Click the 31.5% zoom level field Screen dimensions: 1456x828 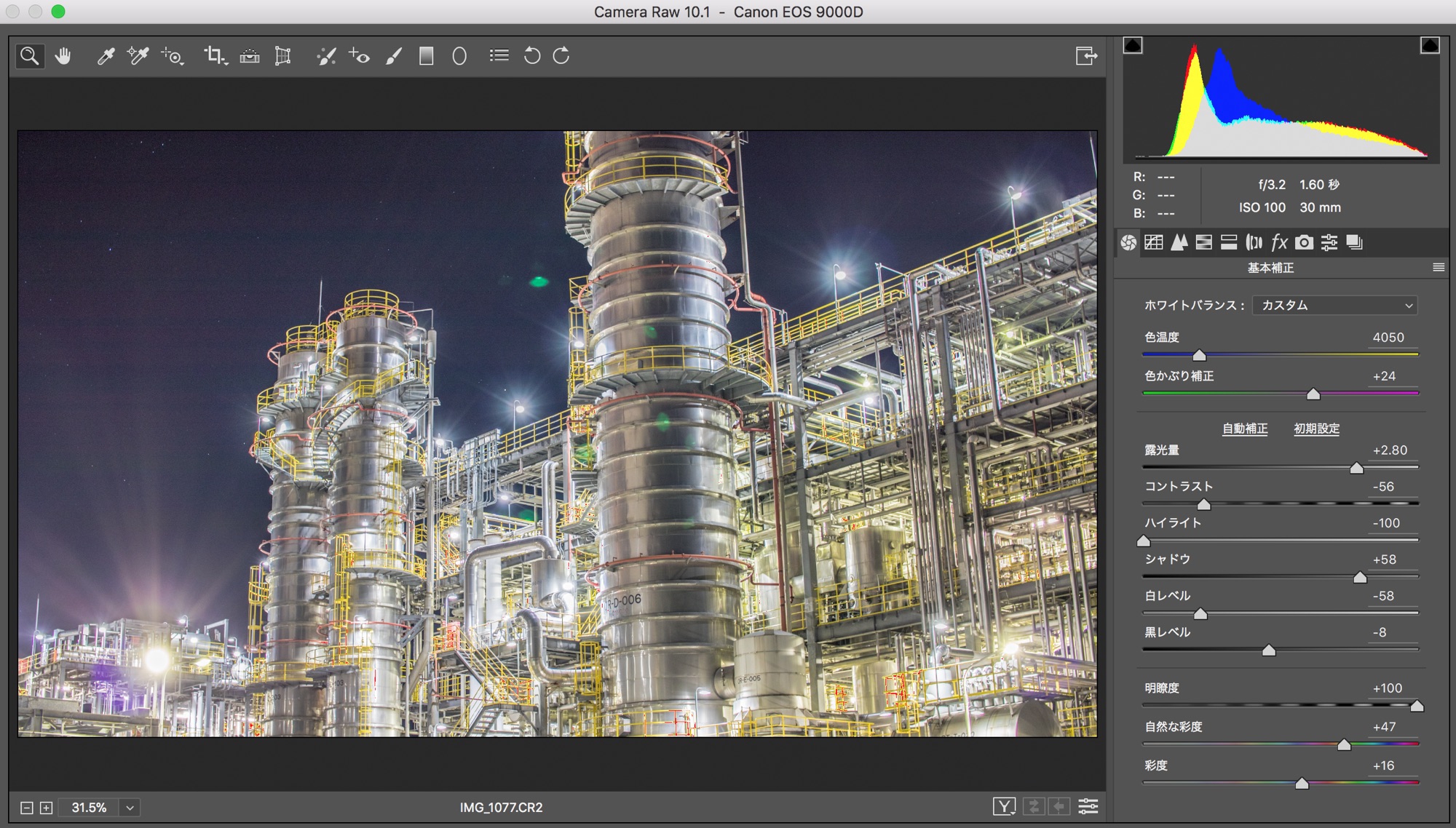(89, 808)
